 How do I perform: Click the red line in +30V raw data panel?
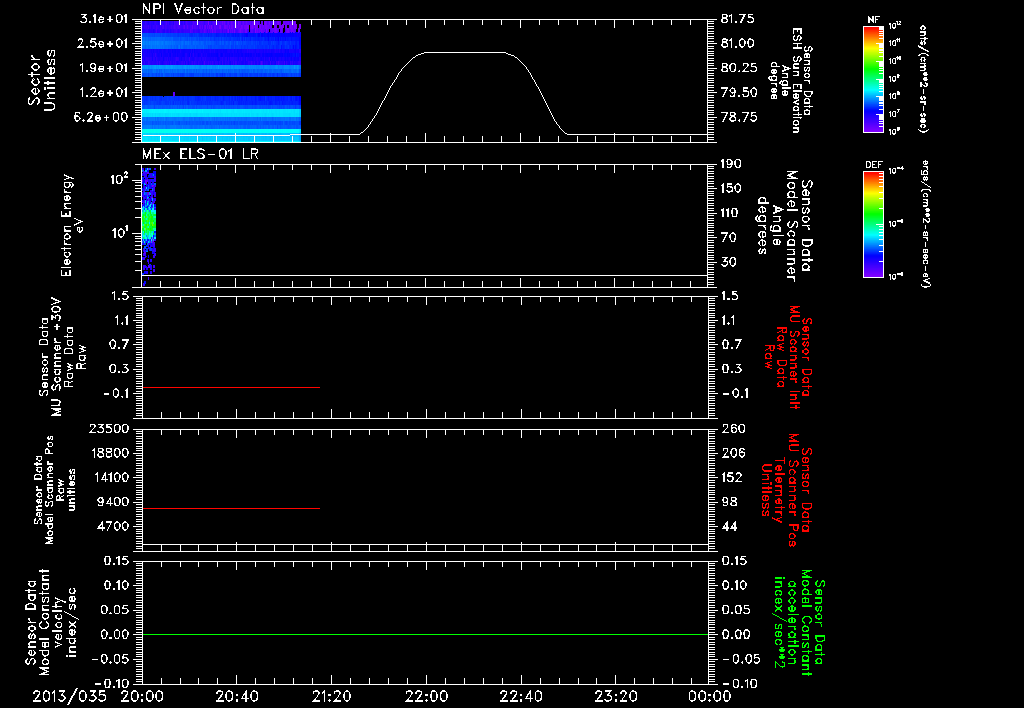click(231, 387)
